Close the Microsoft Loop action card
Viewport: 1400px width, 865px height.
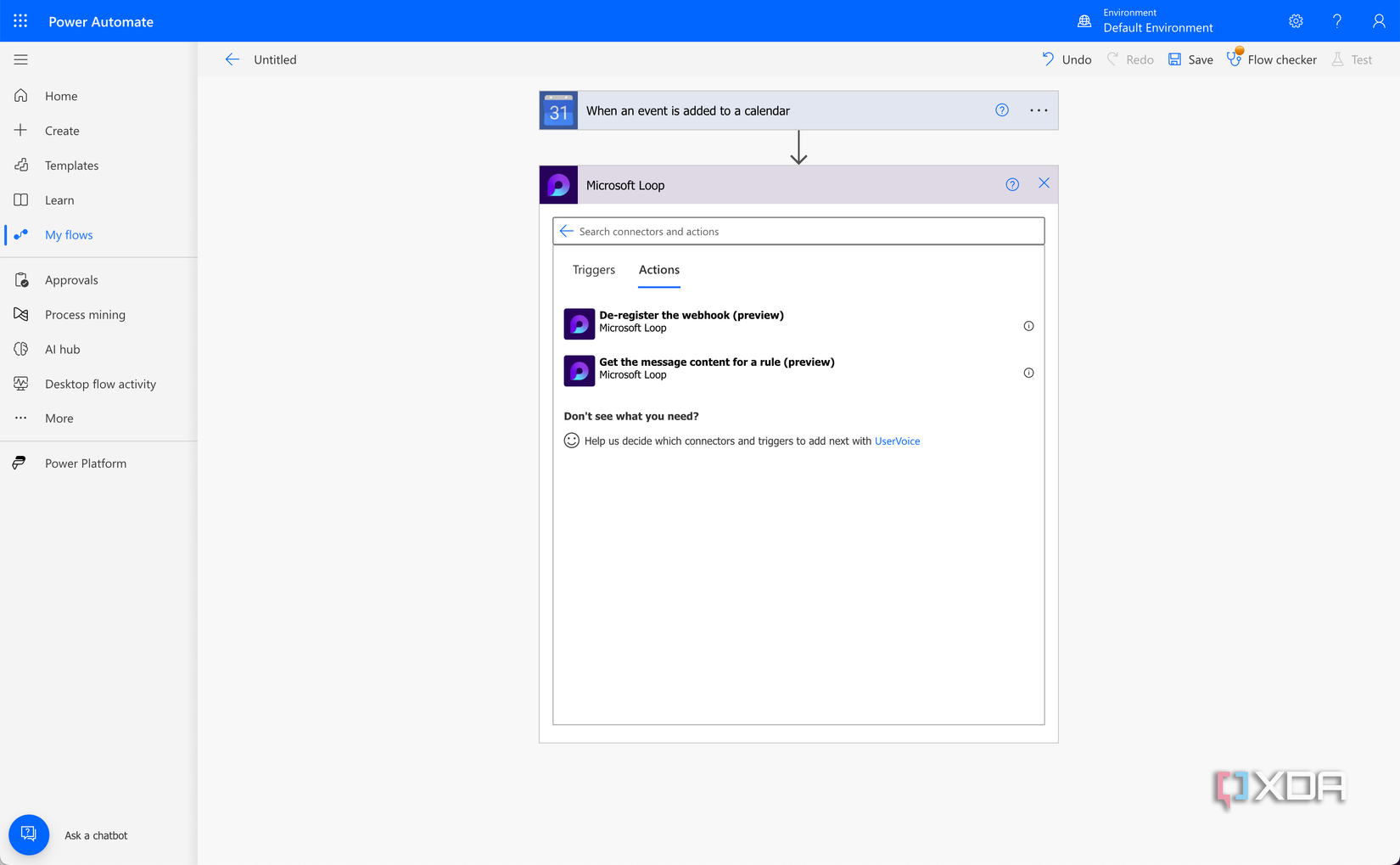[1044, 183]
